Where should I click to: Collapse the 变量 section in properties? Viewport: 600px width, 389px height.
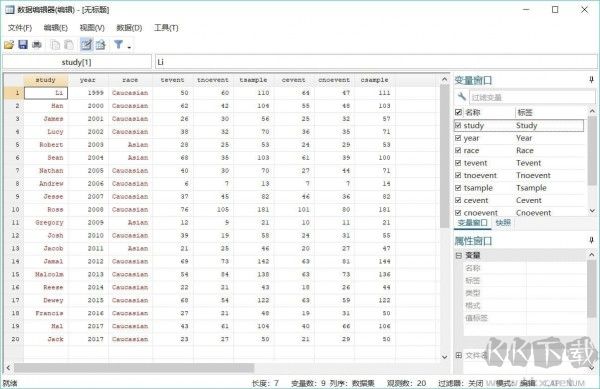(459, 255)
